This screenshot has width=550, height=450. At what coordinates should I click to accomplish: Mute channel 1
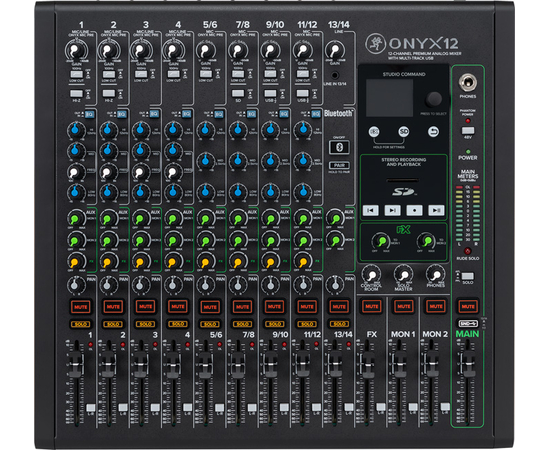coord(81,307)
